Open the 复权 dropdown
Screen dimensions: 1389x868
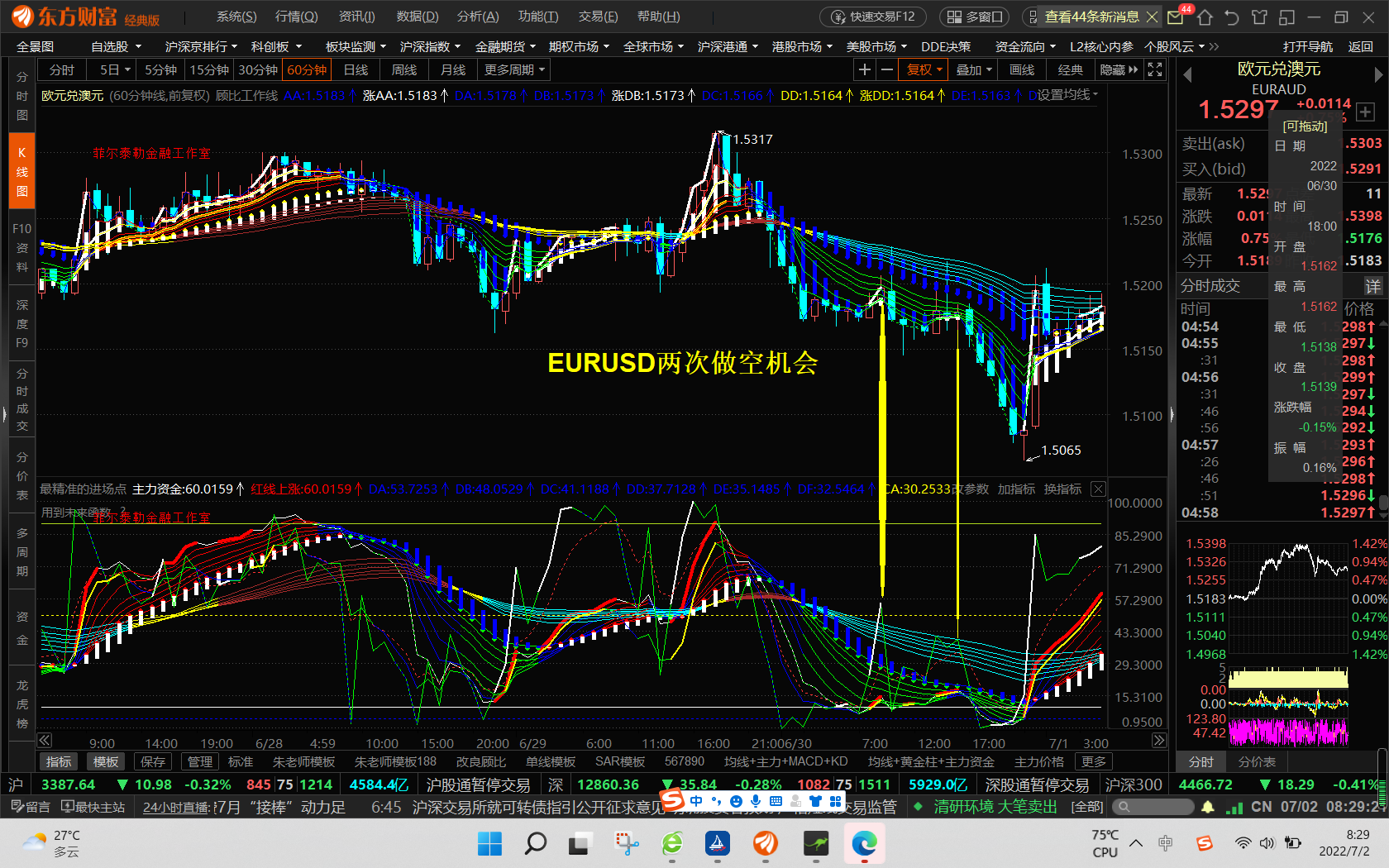coord(924,70)
